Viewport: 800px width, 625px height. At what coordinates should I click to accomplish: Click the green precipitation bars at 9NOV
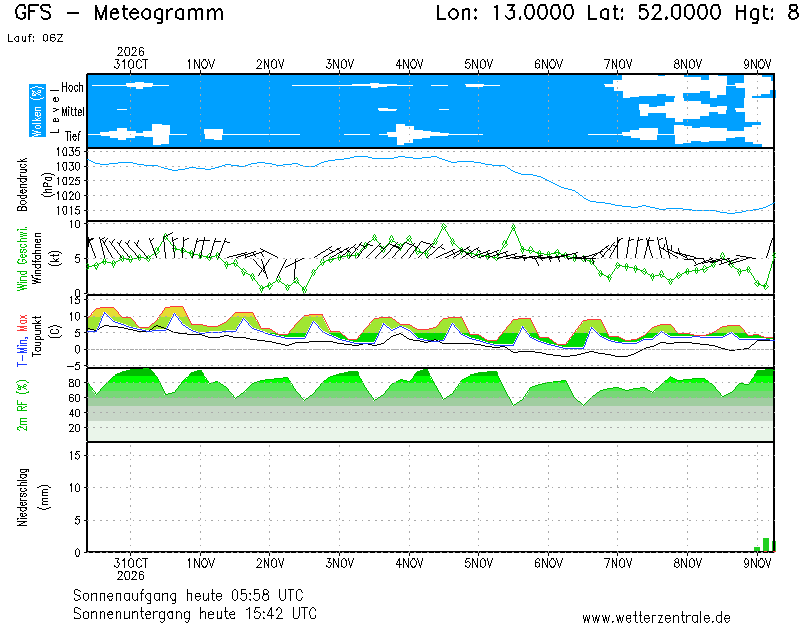pos(765,545)
